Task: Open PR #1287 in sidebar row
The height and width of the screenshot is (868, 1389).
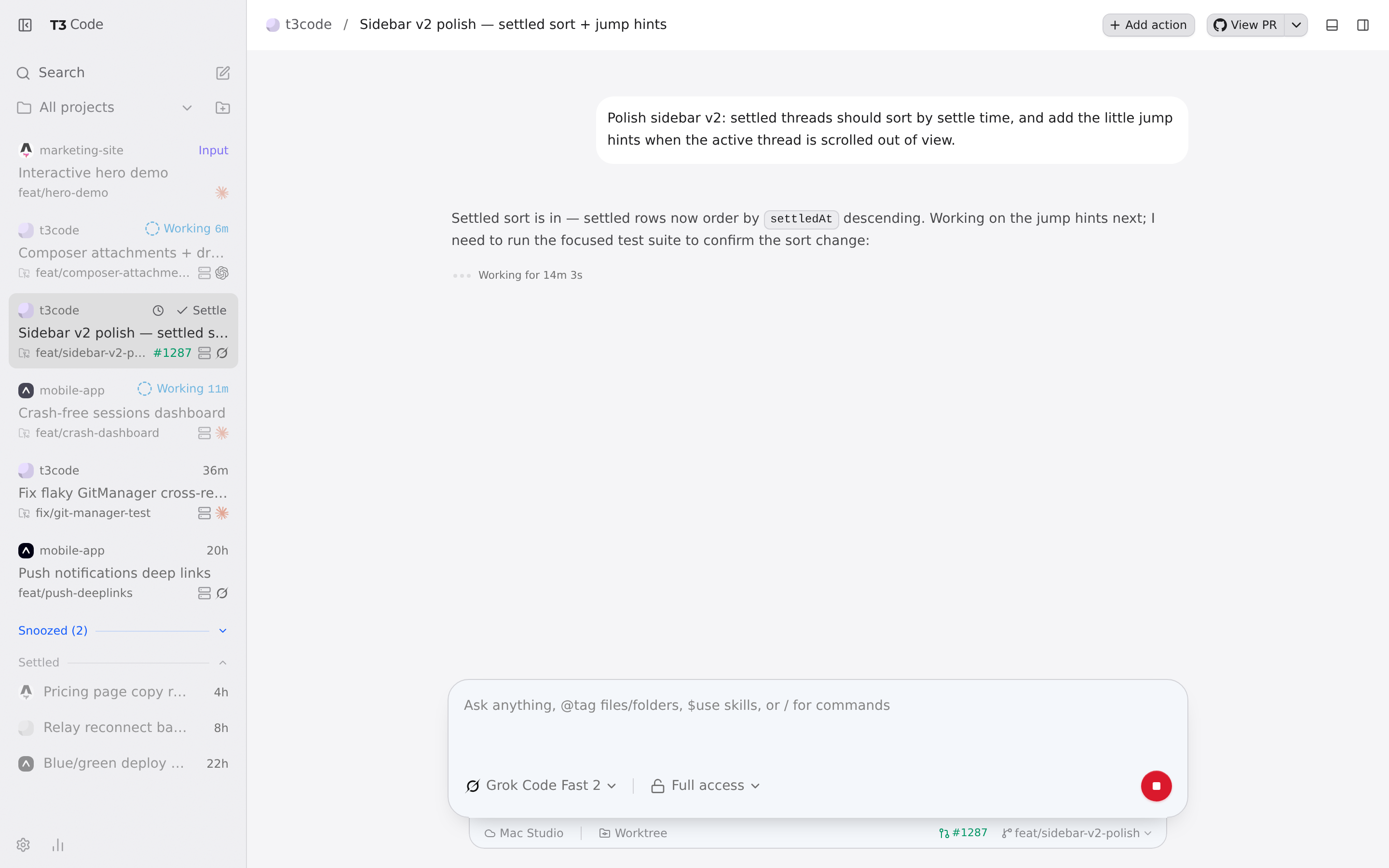Action: [173, 353]
